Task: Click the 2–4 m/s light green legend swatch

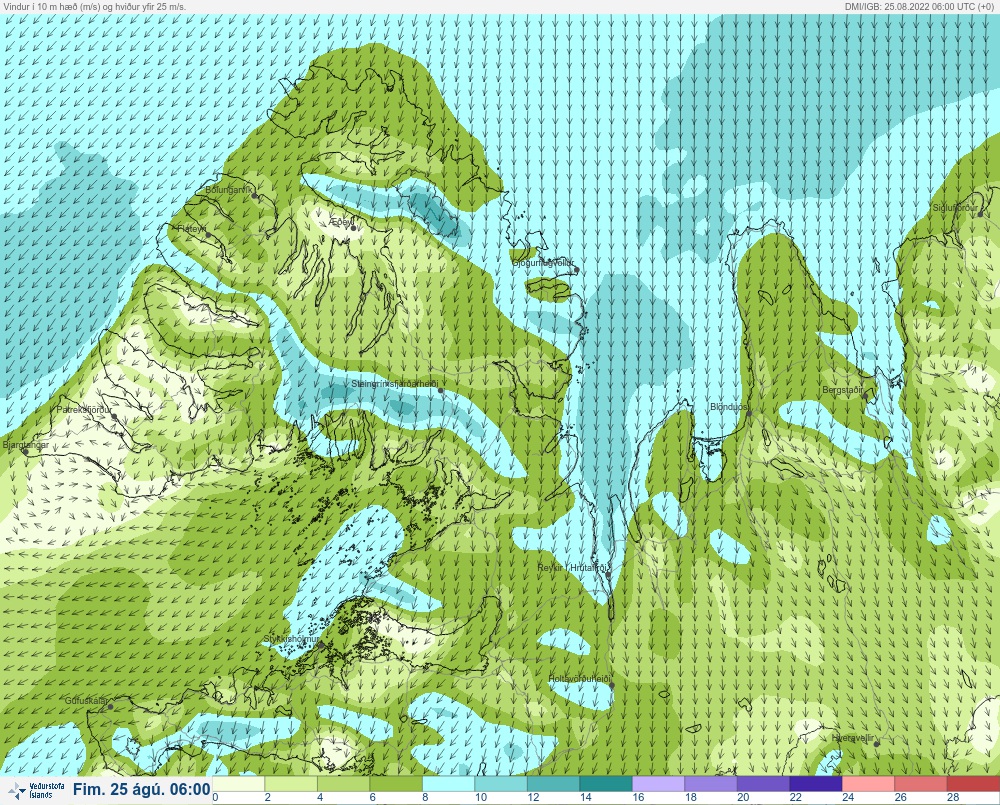Action: click(x=291, y=783)
